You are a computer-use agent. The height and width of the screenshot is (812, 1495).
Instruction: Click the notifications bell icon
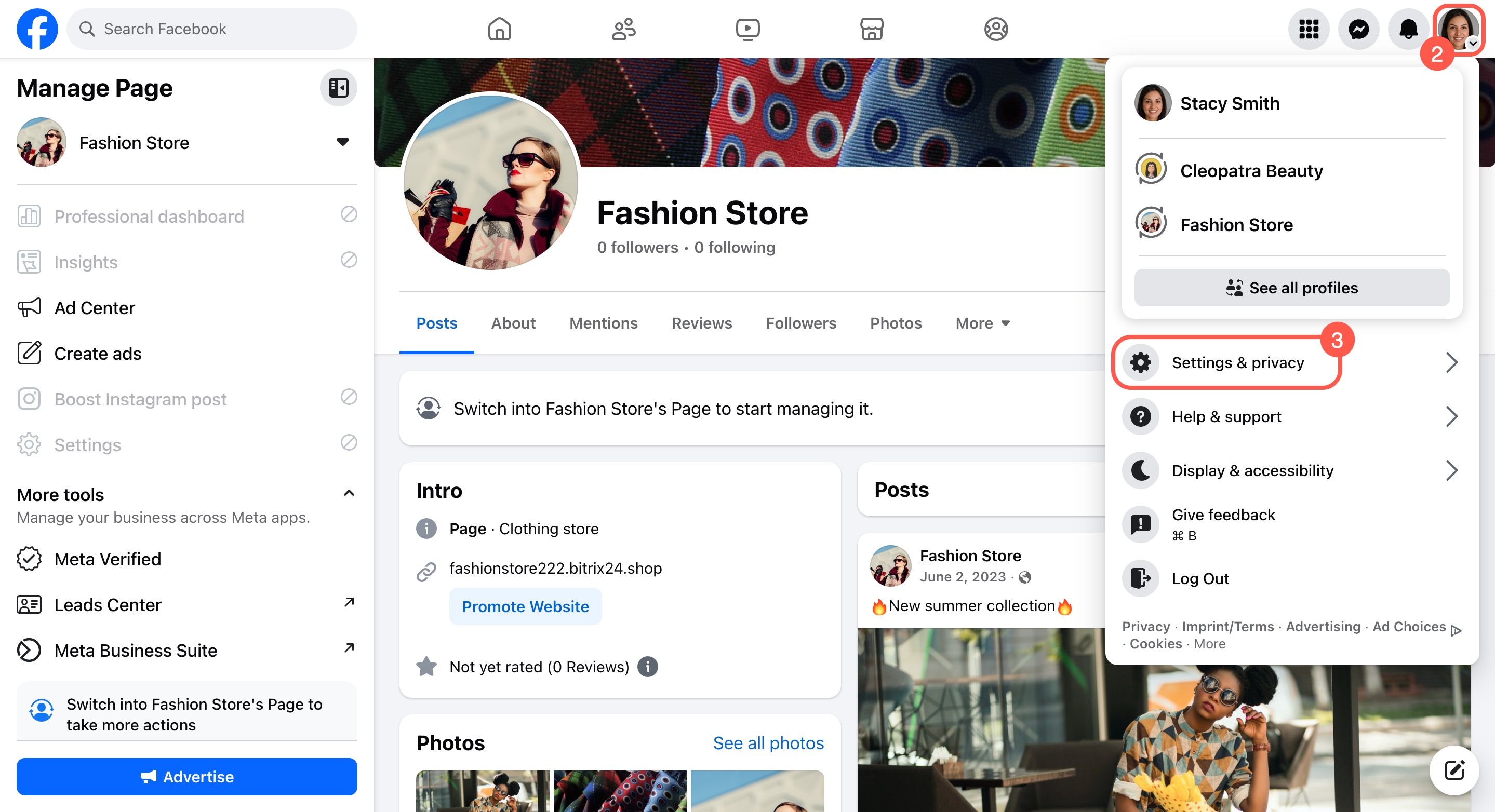[1408, 29]
